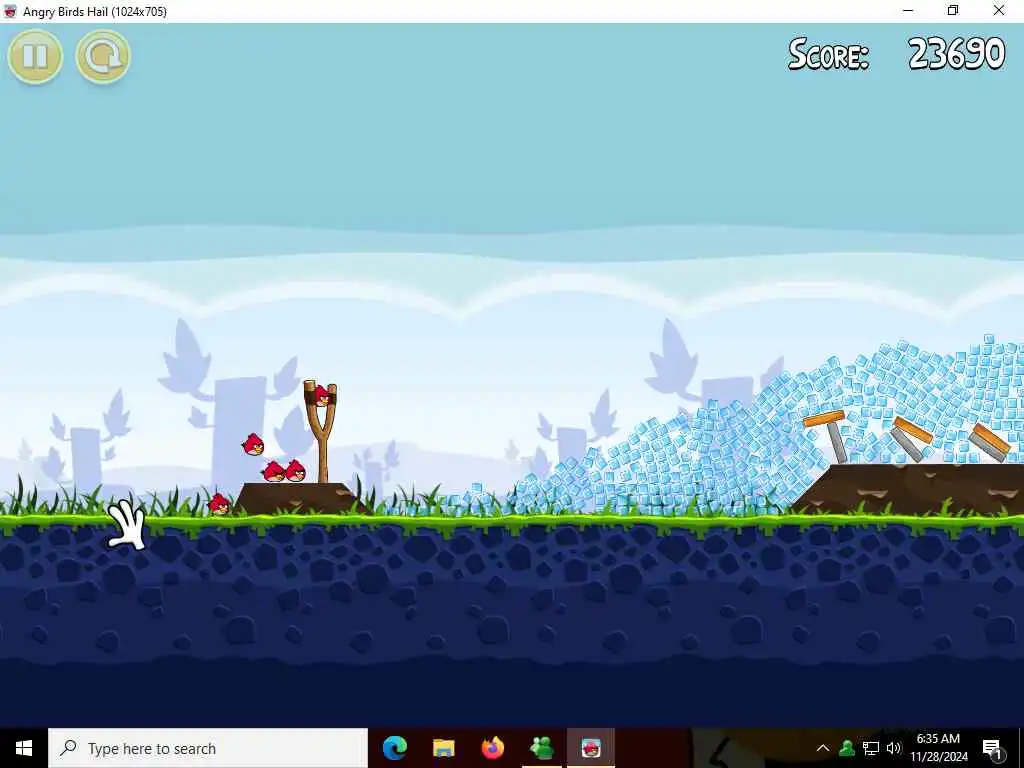Screen dimensions: 1024x768
Task: Click the red bird lying on the grass
Action: click(x=219, y=504)
